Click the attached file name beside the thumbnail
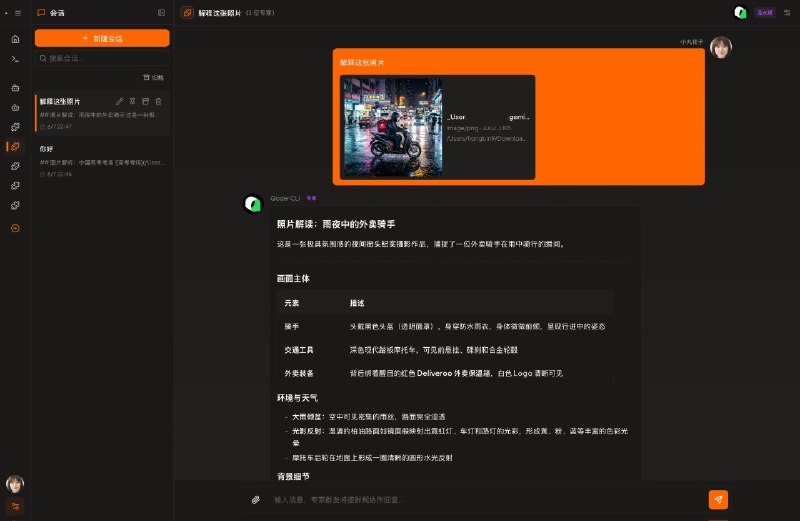 point(488,117)
